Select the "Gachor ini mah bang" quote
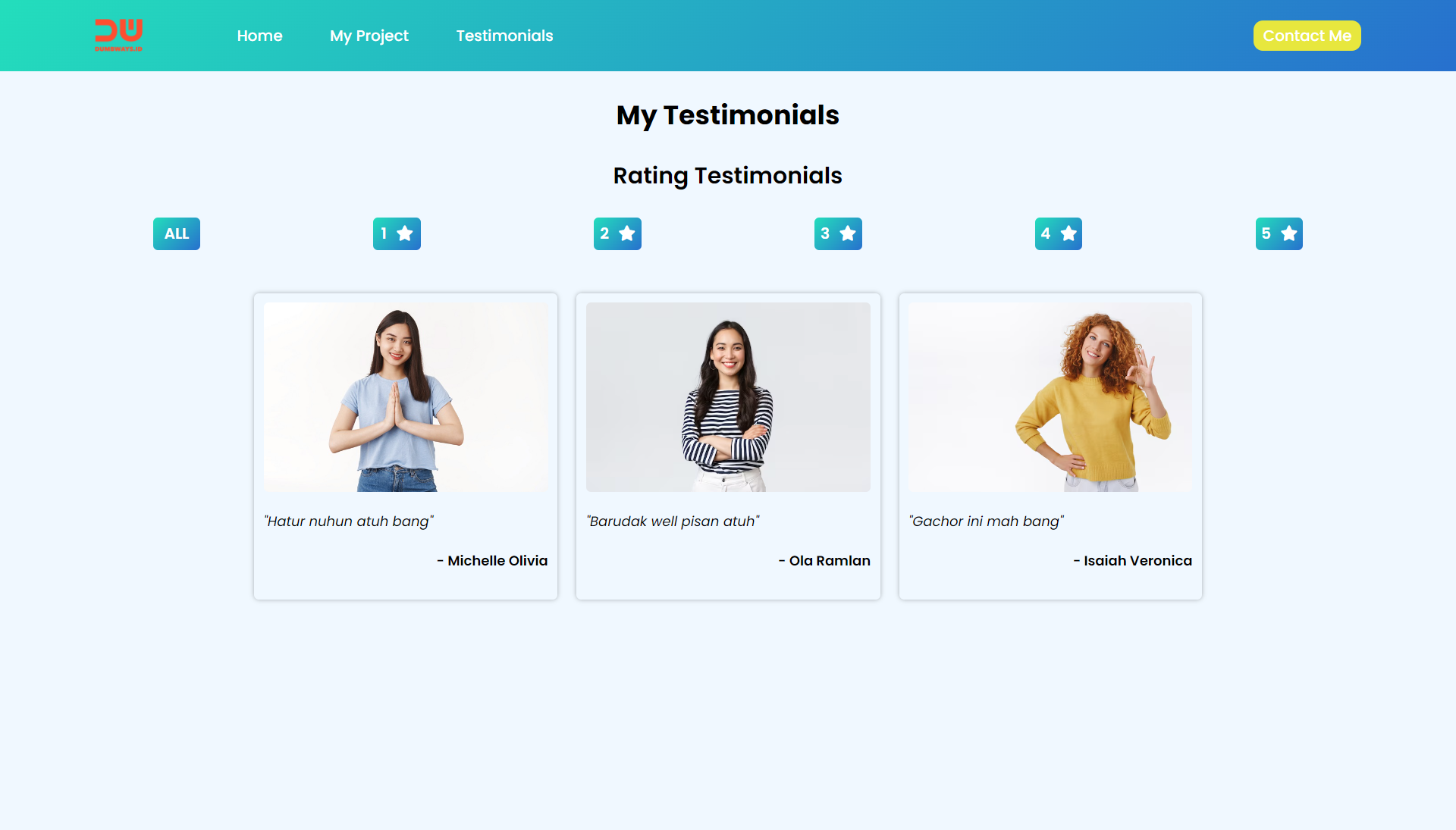The width and height of the screenshot is (1456, 830). pos(986,521)
